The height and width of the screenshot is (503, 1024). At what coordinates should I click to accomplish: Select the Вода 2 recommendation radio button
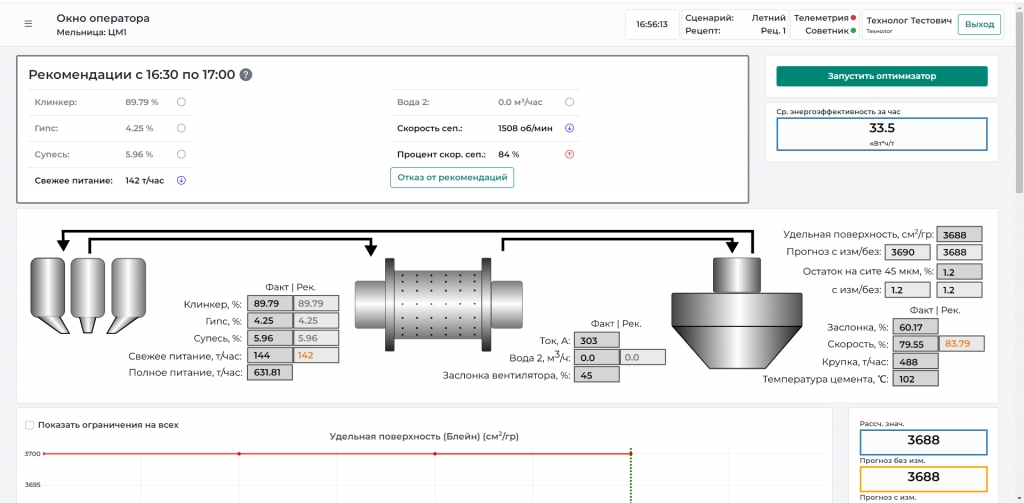click(x=569, y=102)
